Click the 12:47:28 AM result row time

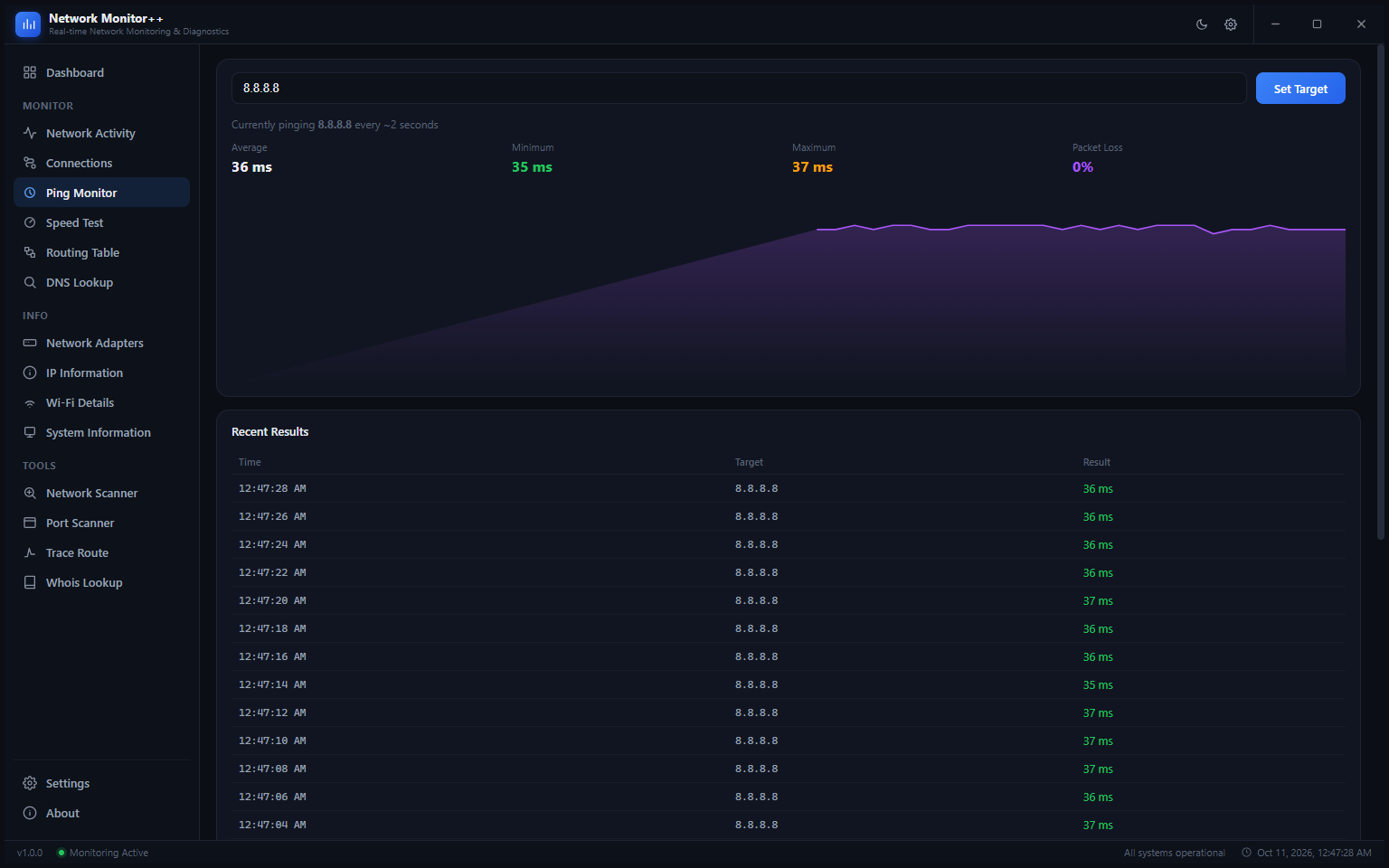272,488
